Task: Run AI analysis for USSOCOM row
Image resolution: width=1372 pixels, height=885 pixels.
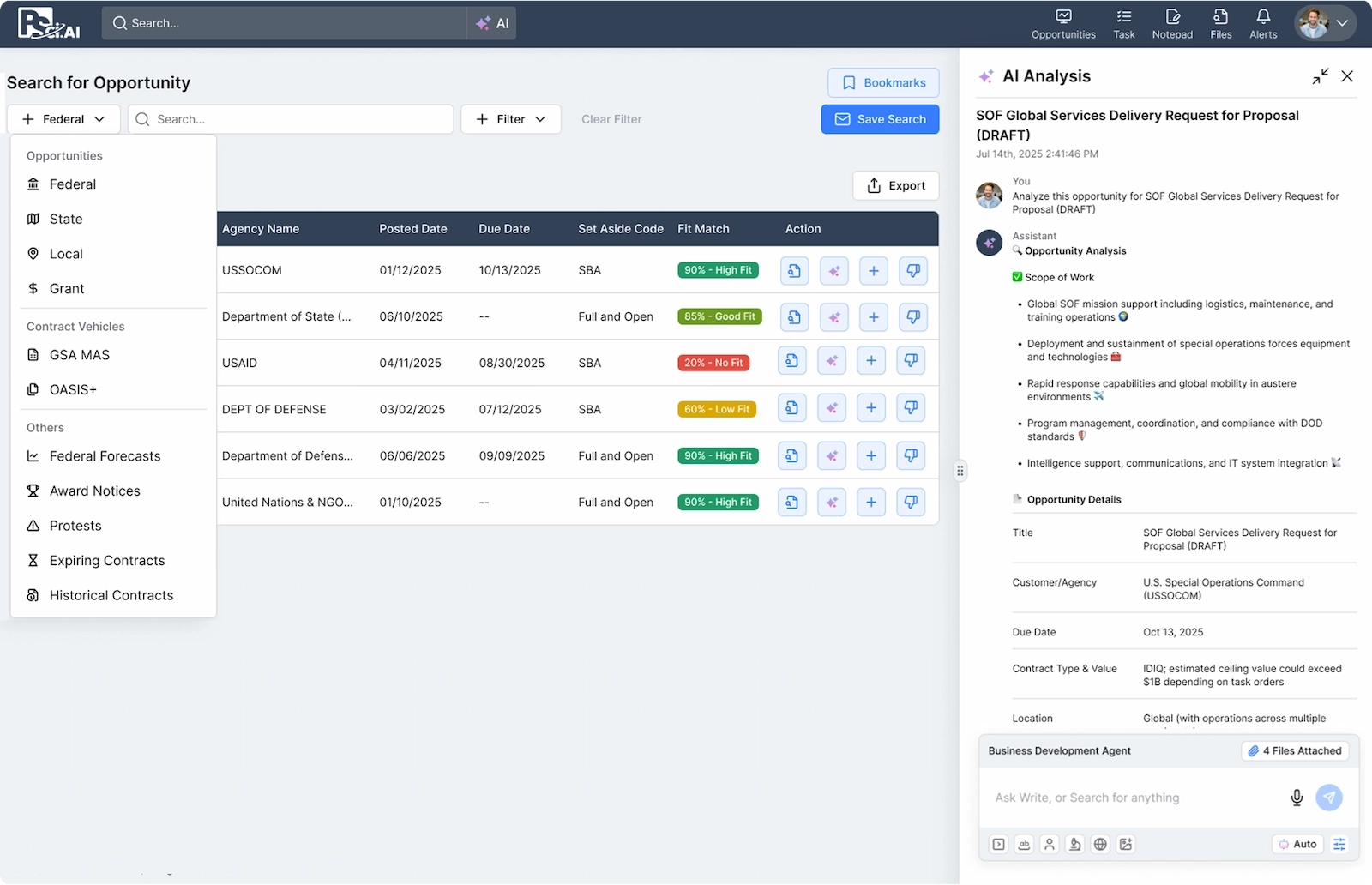Action: pos(834,271)
